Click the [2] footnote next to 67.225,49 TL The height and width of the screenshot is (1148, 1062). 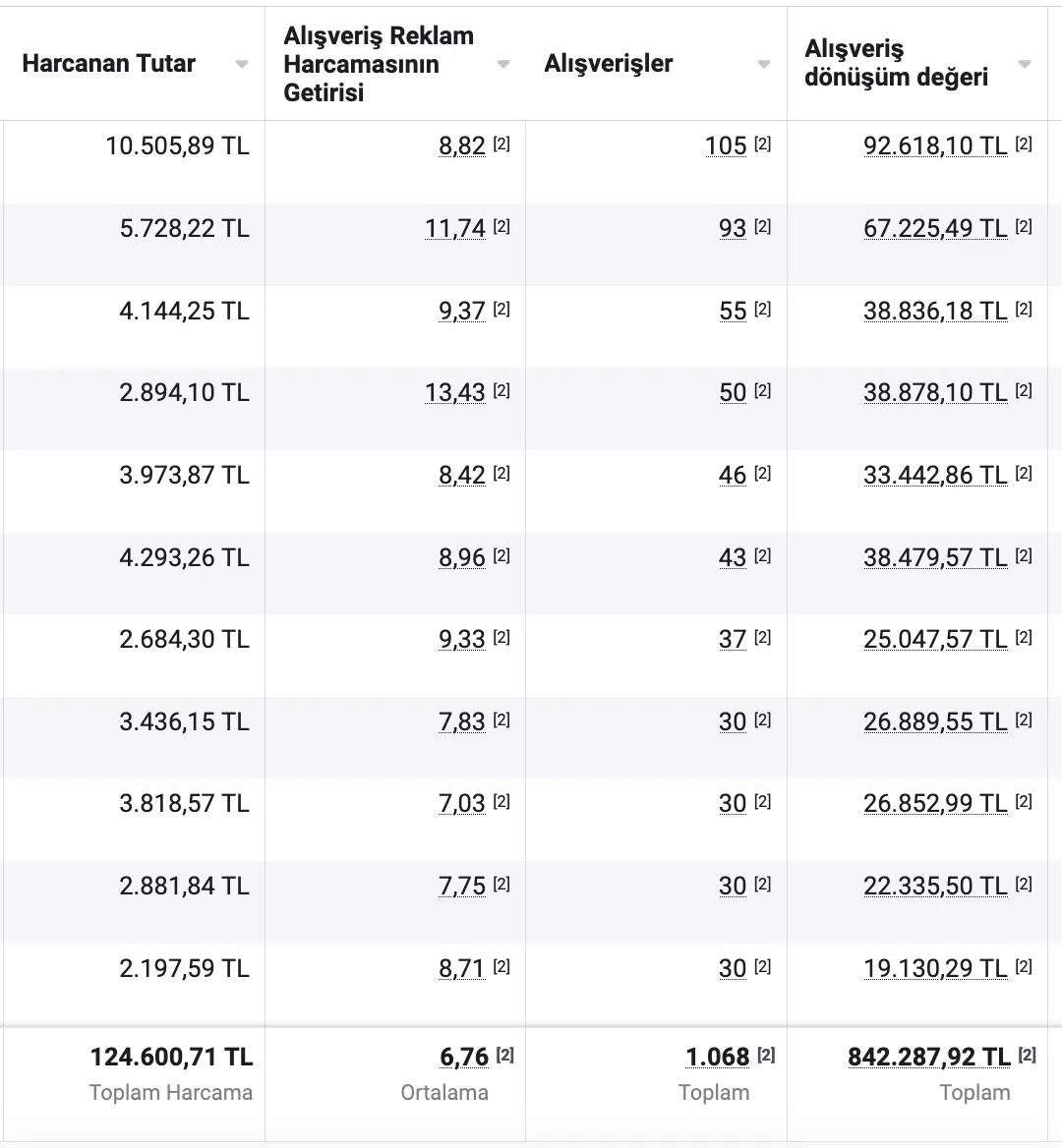(x=1024, y=226)
